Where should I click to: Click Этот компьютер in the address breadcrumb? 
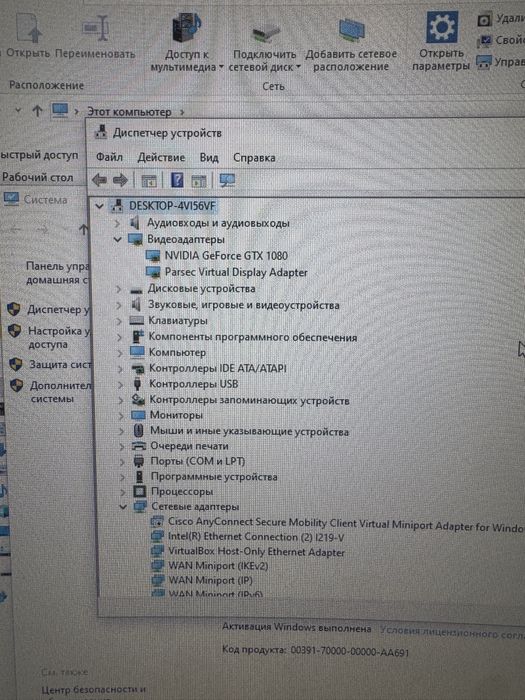pos(129,112)
